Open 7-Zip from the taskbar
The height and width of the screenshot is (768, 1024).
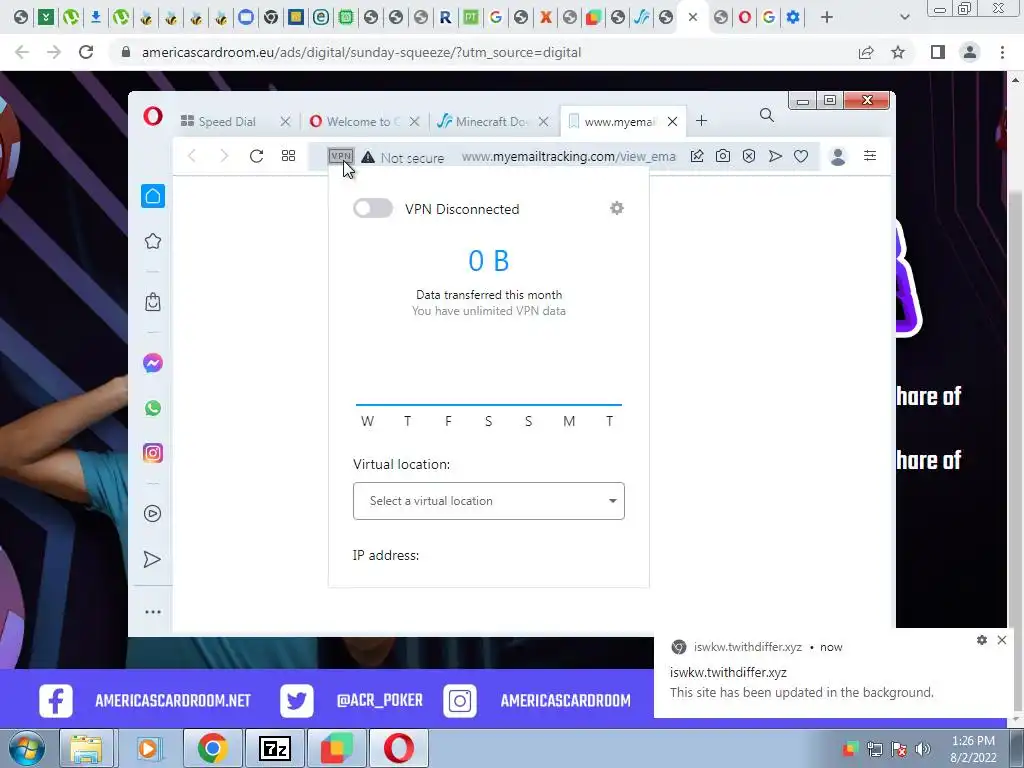coord(274,748)
